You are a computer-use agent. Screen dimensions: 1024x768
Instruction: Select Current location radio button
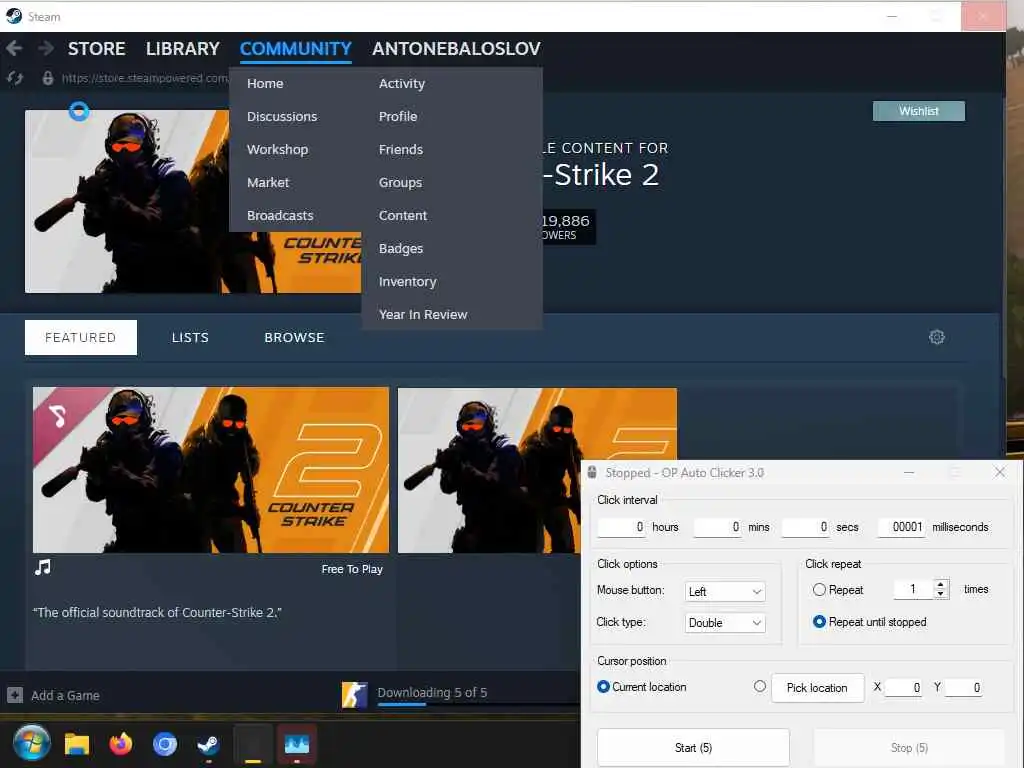tap(603, 686)
